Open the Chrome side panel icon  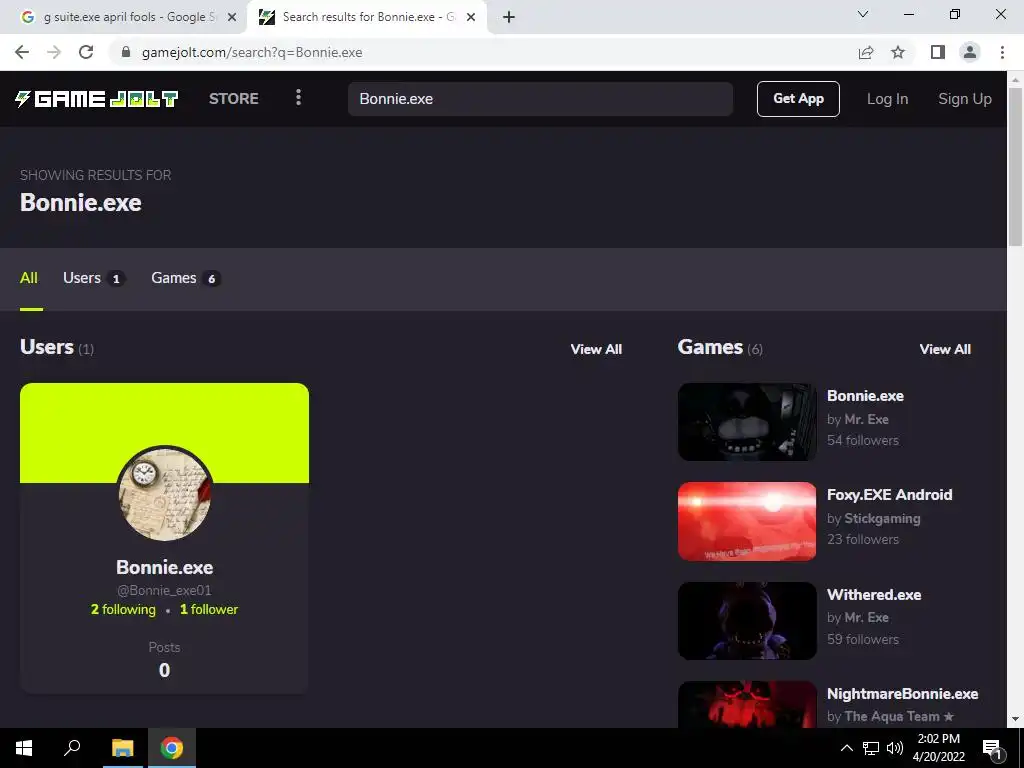coord(938,52)
